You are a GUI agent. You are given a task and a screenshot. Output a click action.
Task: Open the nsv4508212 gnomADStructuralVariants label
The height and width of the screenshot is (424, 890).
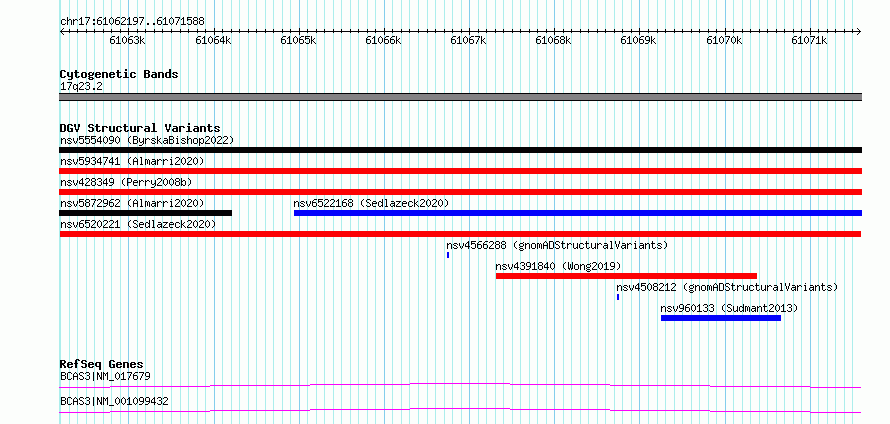[x=727, y=287]
